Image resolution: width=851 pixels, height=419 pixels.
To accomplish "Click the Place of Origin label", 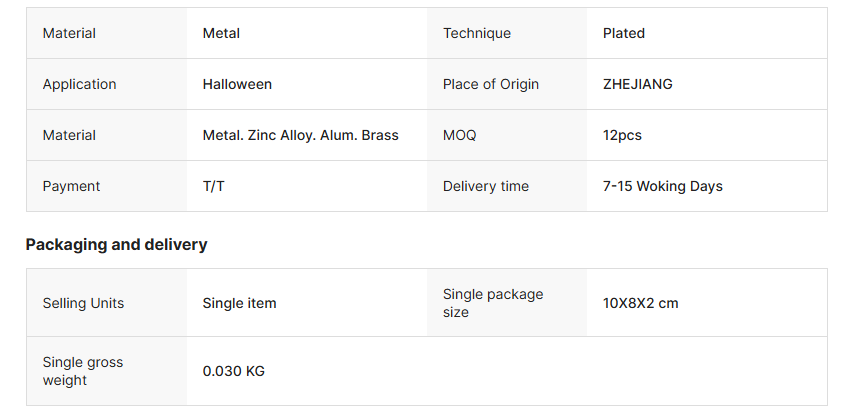I will pyautogui.click(x=491, y=84).
